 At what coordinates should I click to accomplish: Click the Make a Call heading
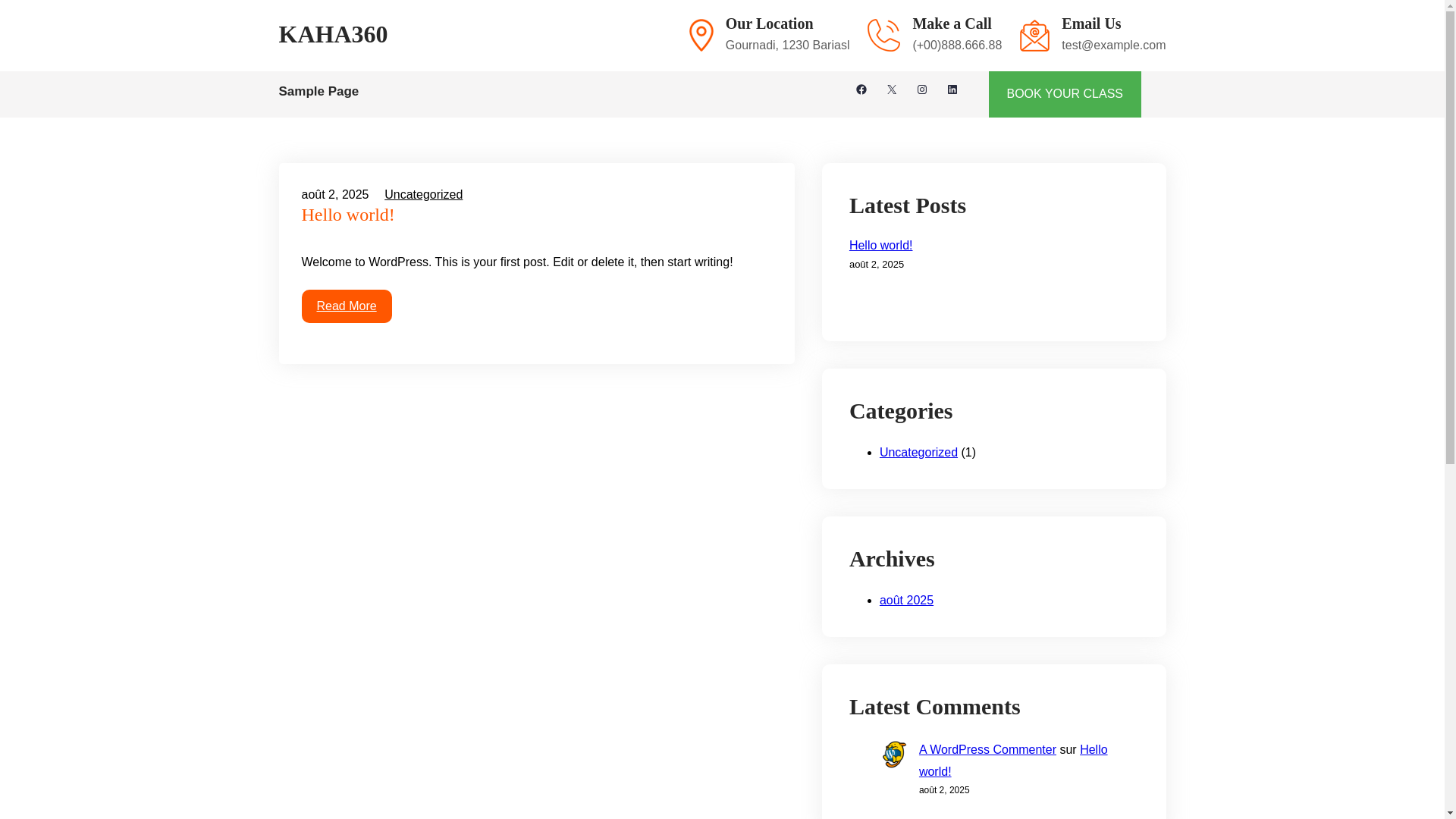pyautogui.click(x=952, y=24)
